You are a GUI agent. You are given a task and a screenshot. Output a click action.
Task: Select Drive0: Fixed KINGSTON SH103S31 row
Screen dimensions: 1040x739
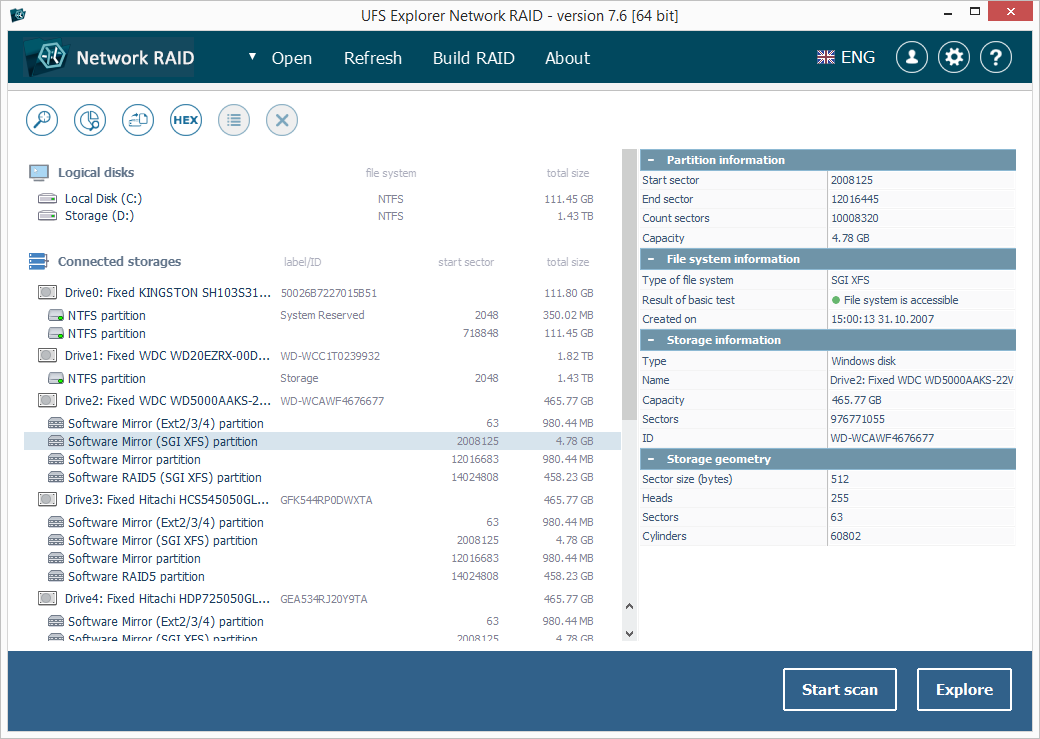click(x=322, y=293)
